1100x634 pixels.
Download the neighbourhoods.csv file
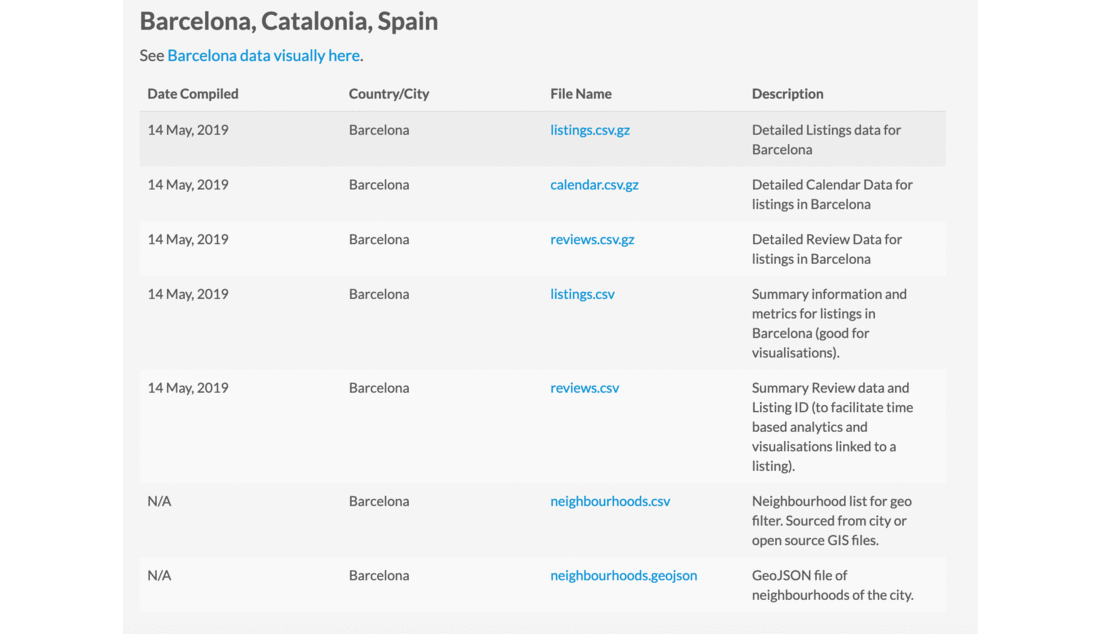pos(610,501)
